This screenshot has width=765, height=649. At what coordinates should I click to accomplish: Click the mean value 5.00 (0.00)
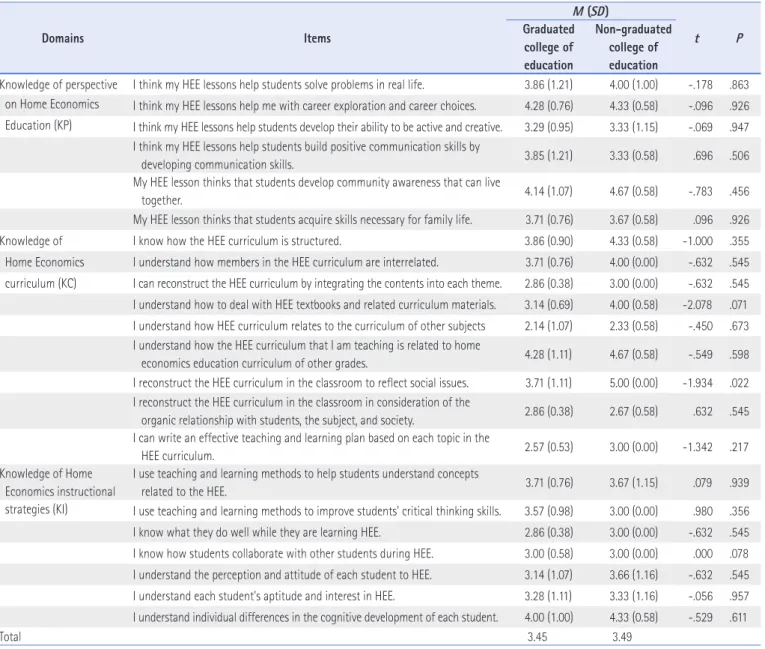pos(633,383)
